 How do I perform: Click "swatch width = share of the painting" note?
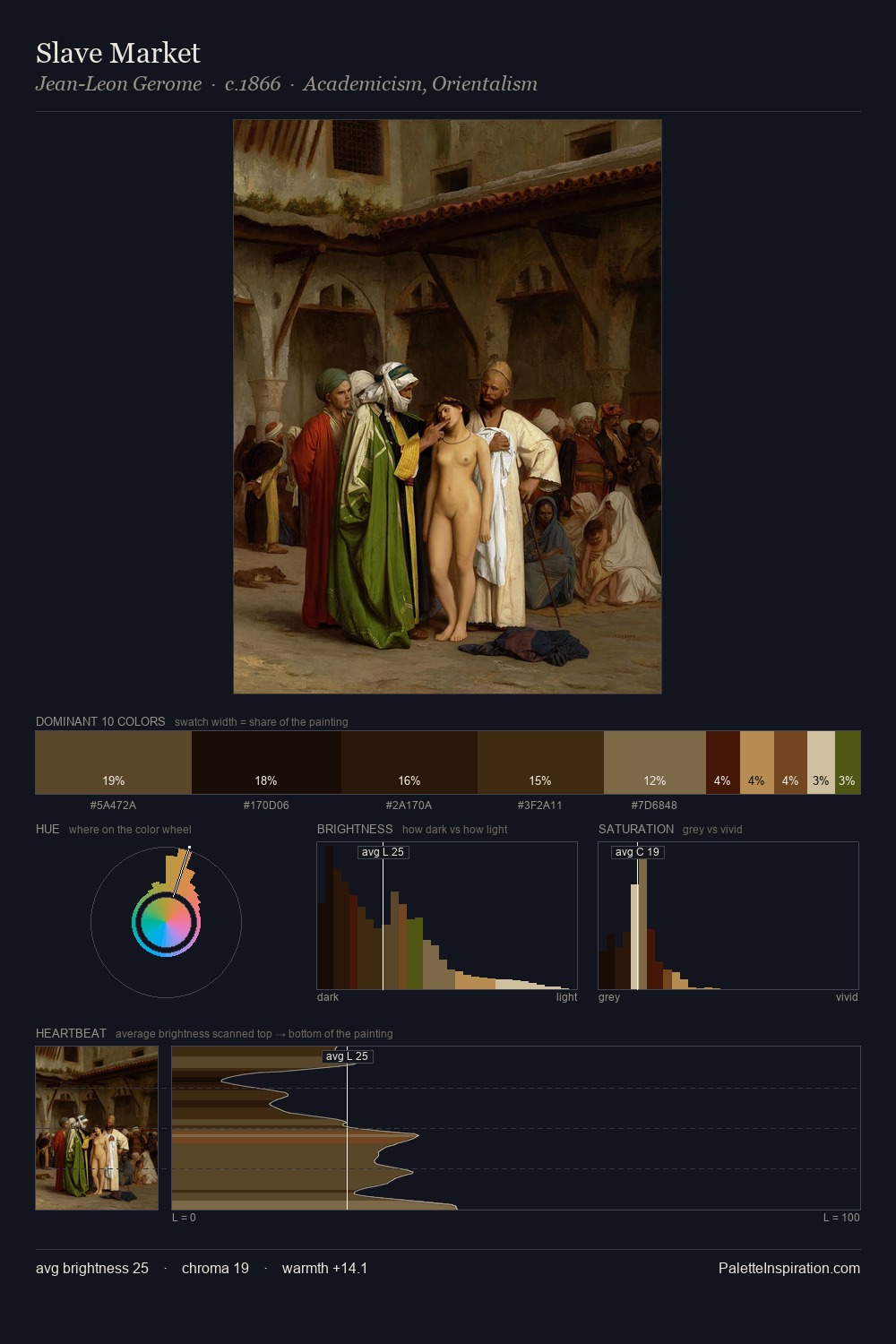262,722
